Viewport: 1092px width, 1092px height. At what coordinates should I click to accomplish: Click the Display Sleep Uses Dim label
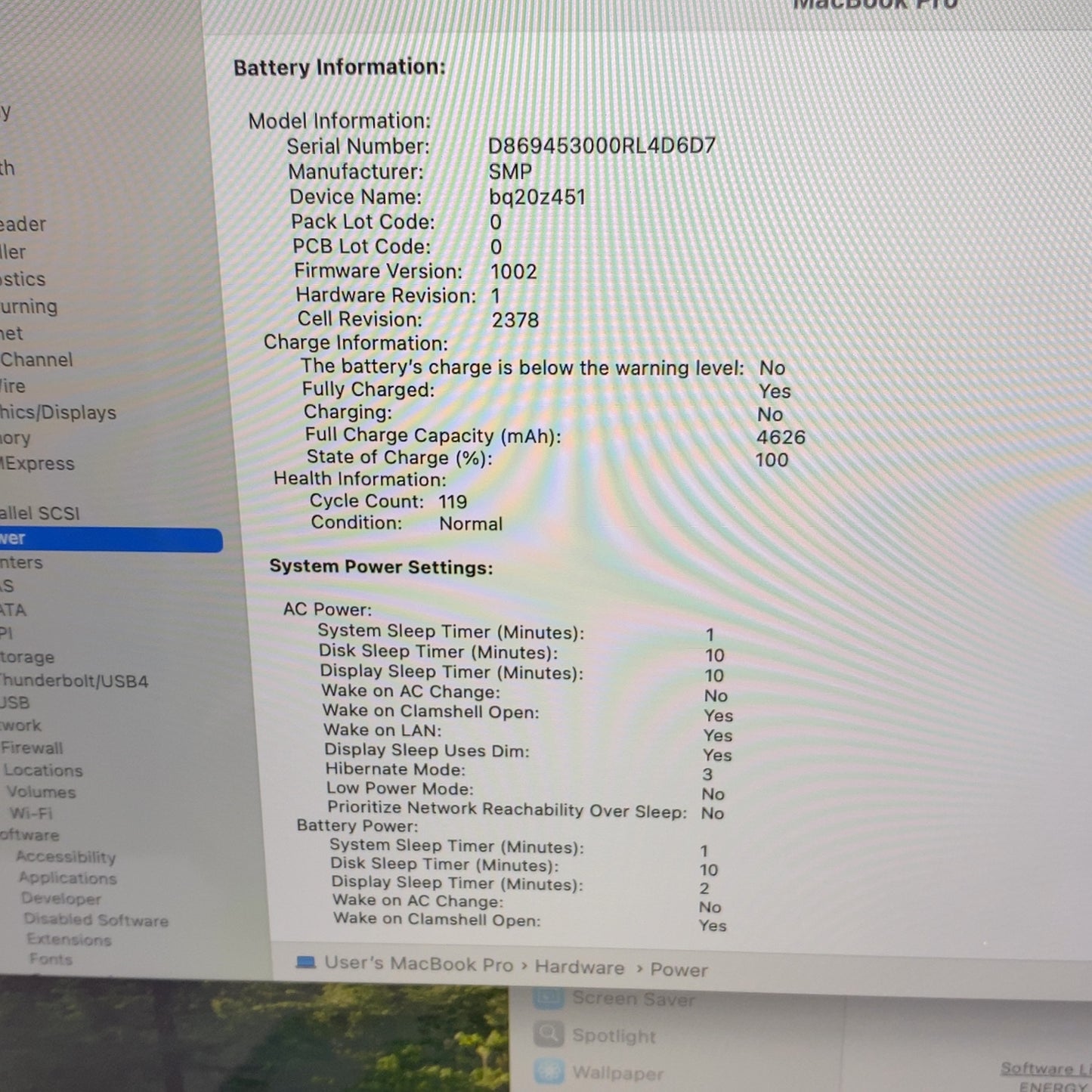pos(427,750)
